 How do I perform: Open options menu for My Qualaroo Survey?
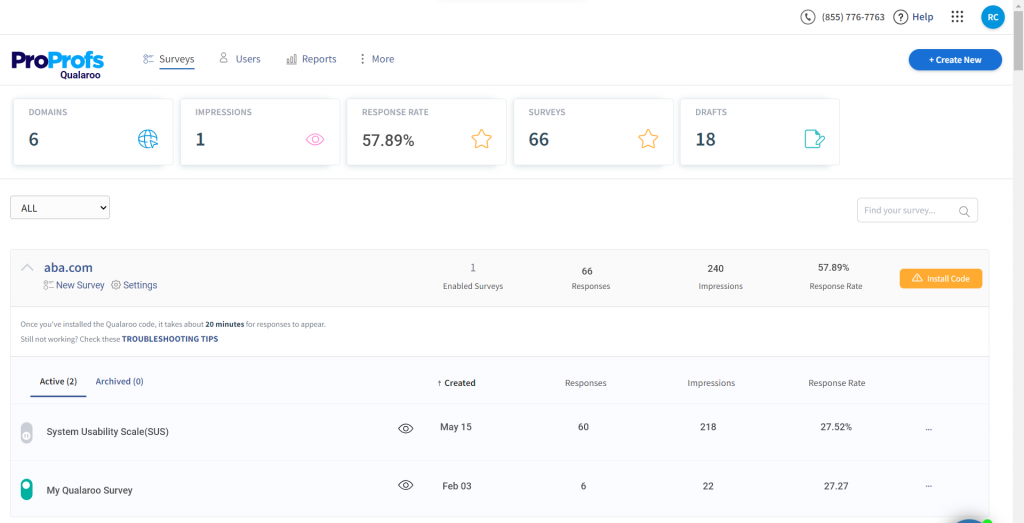(x=929, y=486)
